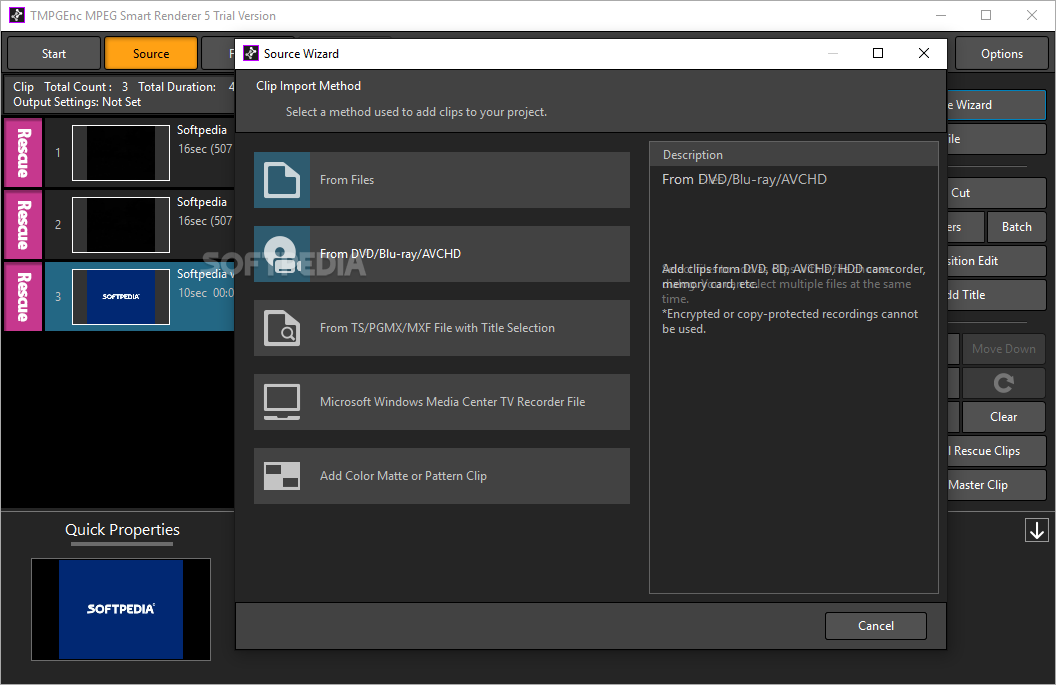This screenshot has width=1056, height=685.
Task: Select clip 3 Softpedia blue thumbnail
Action: [121, 296]
